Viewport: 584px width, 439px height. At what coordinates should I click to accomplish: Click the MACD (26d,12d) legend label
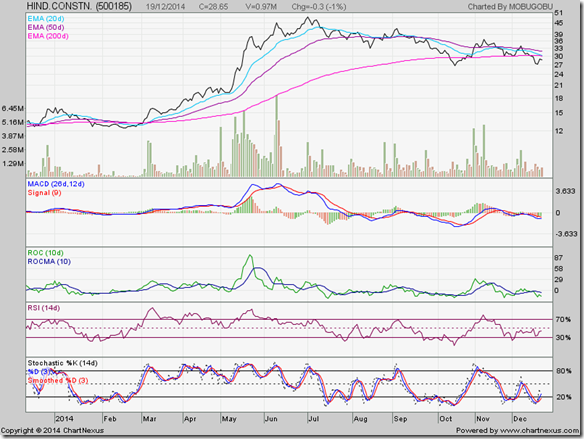[x=56, y=184]
